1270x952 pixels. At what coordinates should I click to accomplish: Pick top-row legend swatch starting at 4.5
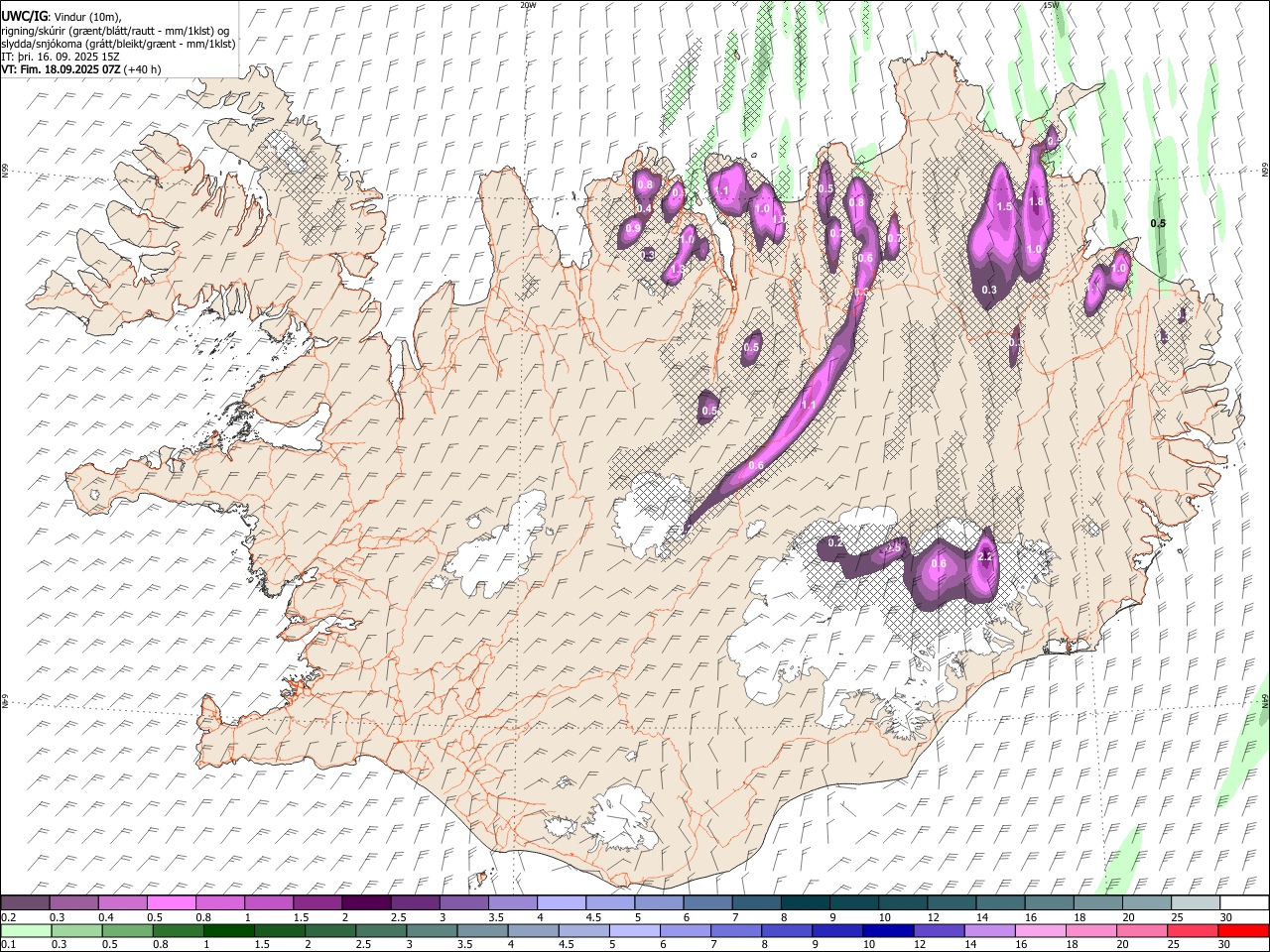610,902
